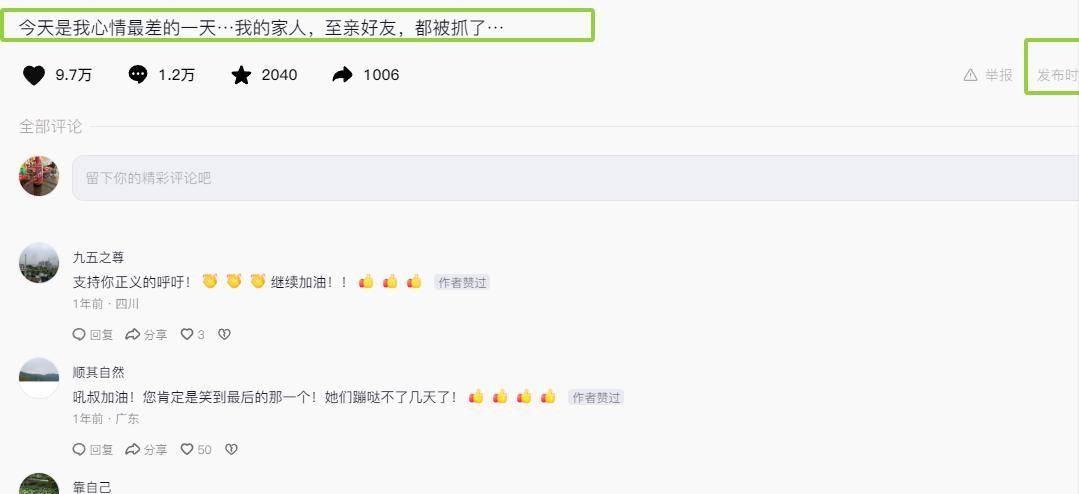Share 九五之尊's comment
This screenshot has width=1079, height=494.
[146, 334]
